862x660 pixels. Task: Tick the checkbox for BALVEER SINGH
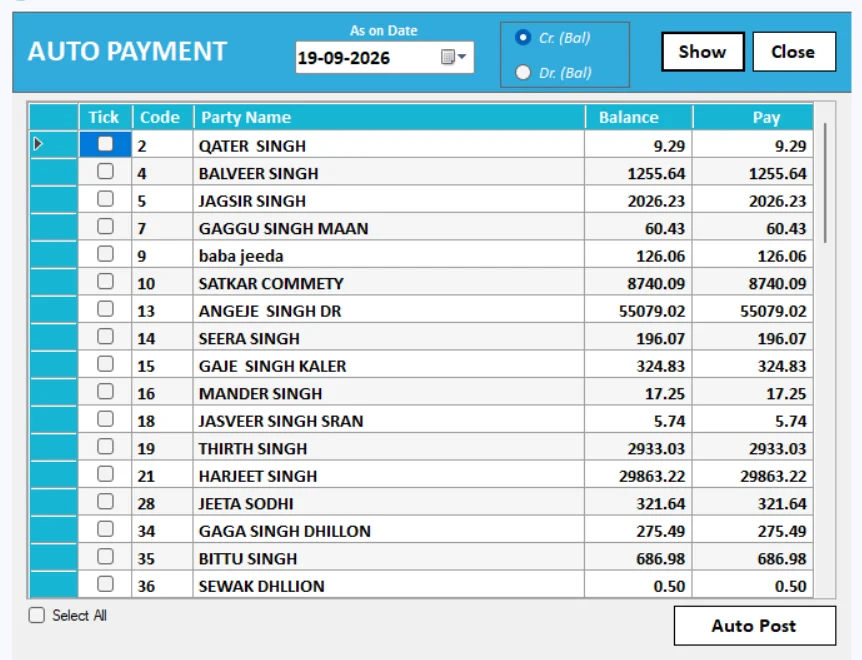pos(105,171)
